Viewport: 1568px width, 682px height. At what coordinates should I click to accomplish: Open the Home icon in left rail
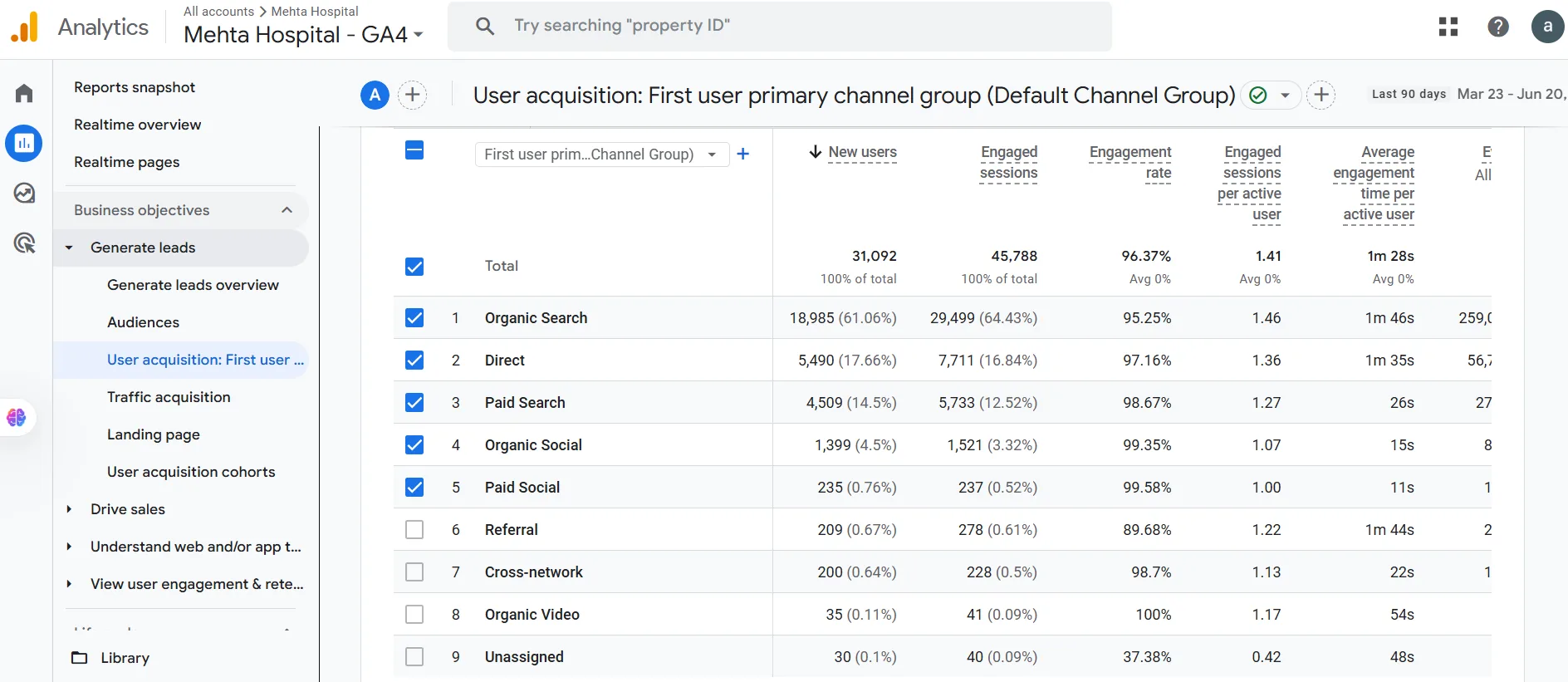tap(24, 93)
